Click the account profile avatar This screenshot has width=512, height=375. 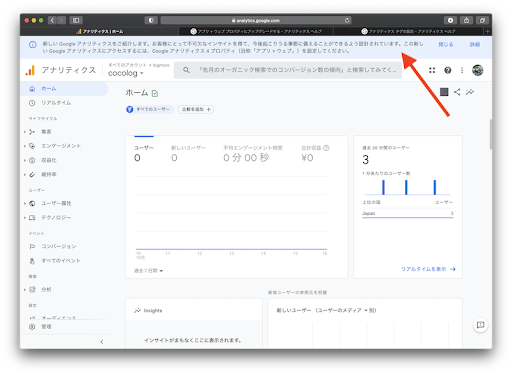click(x=478, y=70)
